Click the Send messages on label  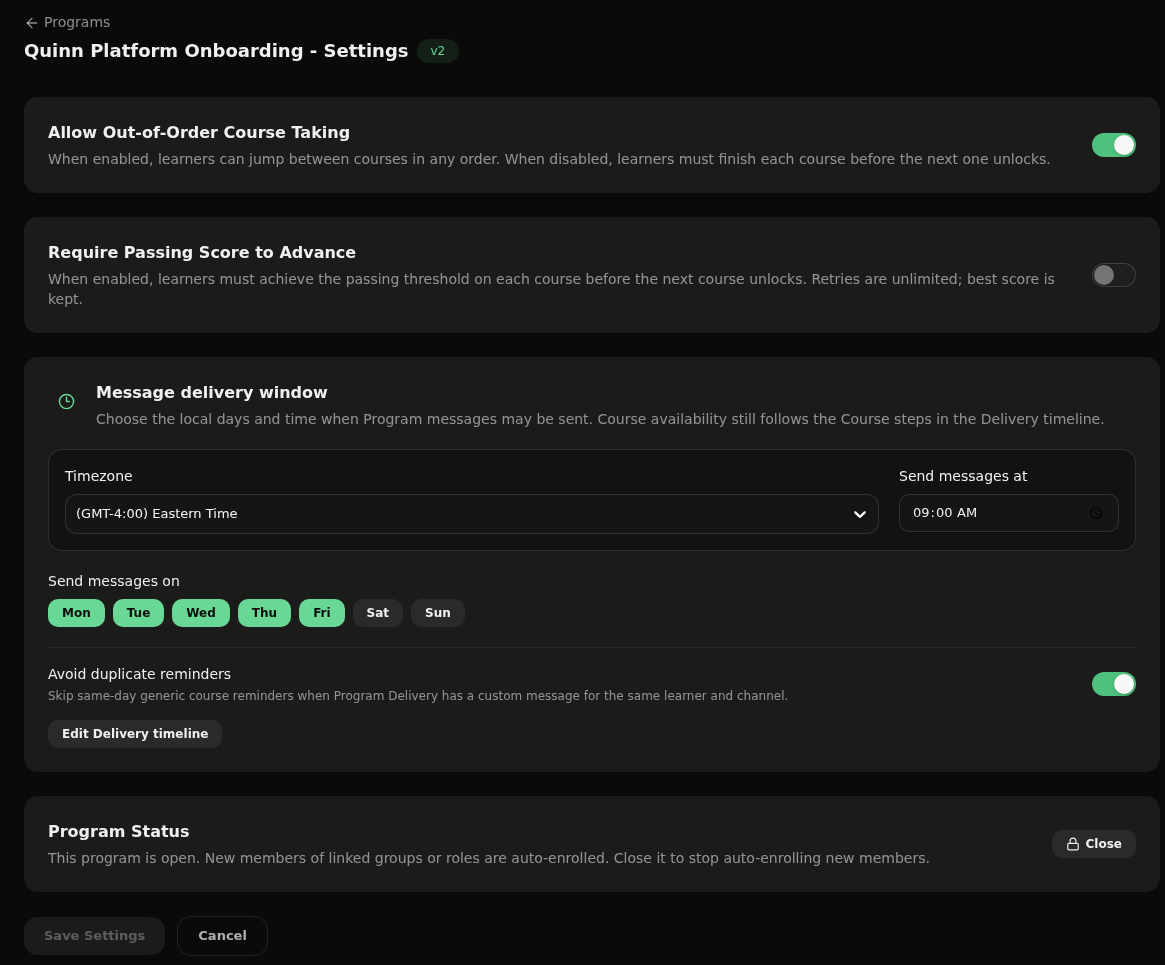[114, 581]
